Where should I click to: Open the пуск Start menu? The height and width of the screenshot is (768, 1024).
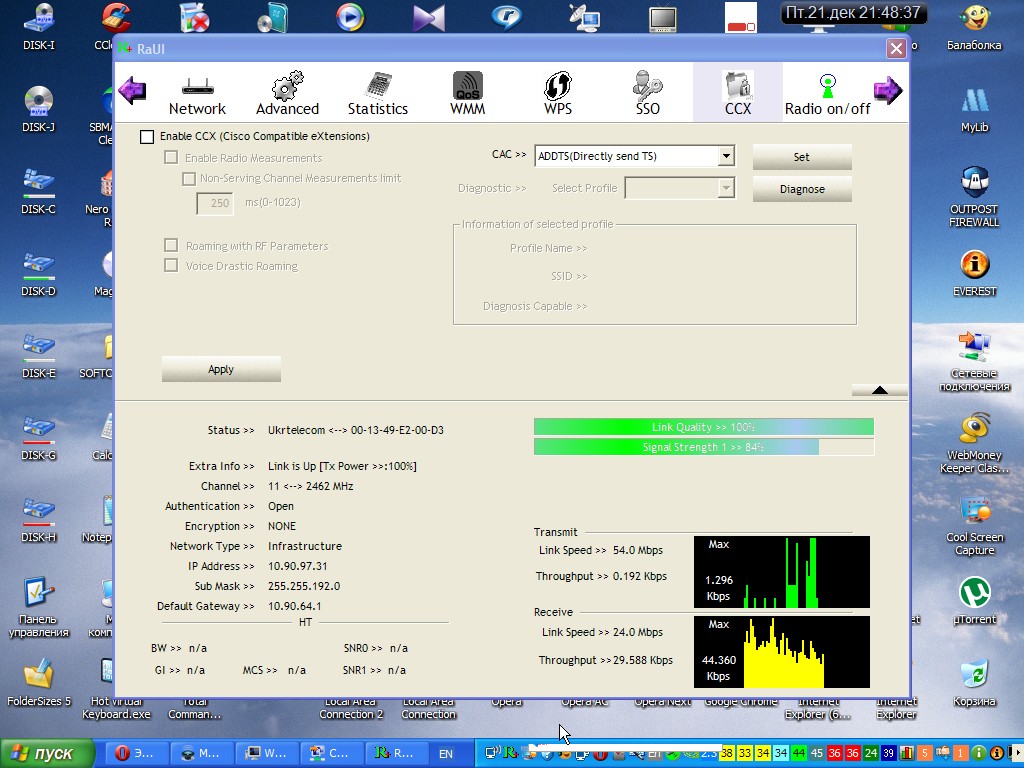pyautogui.click(x=47, y=753)
